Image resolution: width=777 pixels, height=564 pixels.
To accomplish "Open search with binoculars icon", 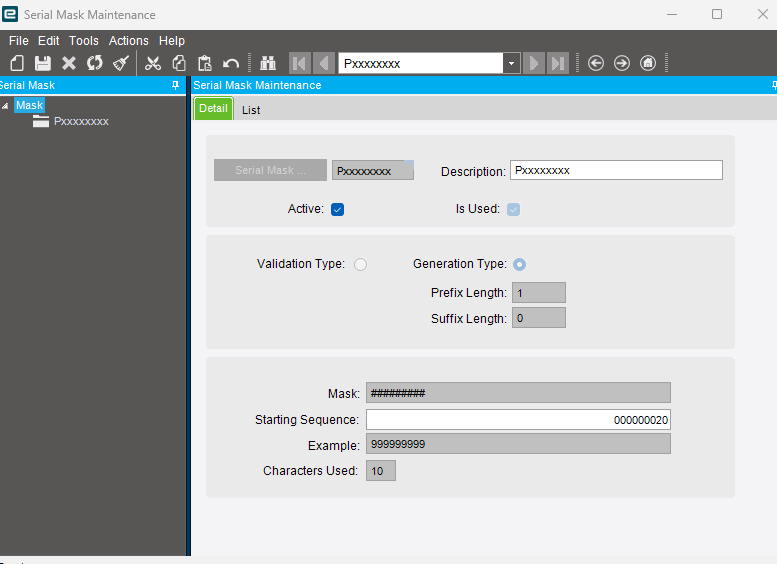I will point(267,63).
